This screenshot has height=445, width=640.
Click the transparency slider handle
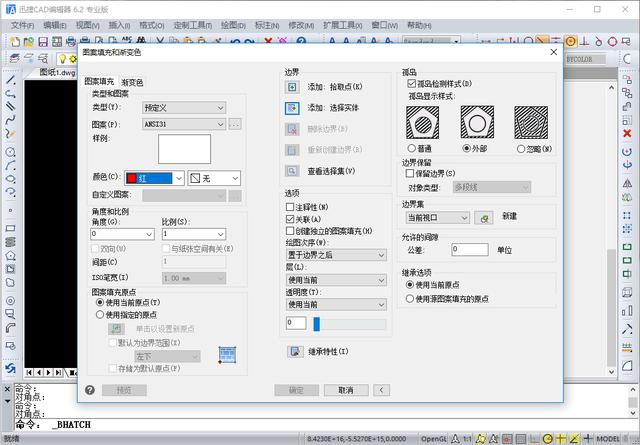pos(317,324)
